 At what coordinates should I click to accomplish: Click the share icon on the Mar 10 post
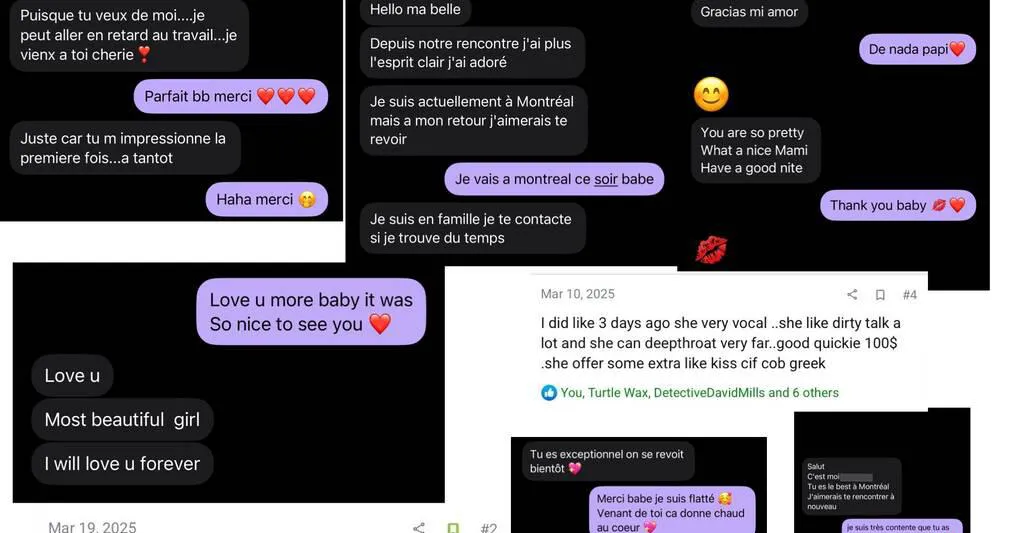click(852, 295)
